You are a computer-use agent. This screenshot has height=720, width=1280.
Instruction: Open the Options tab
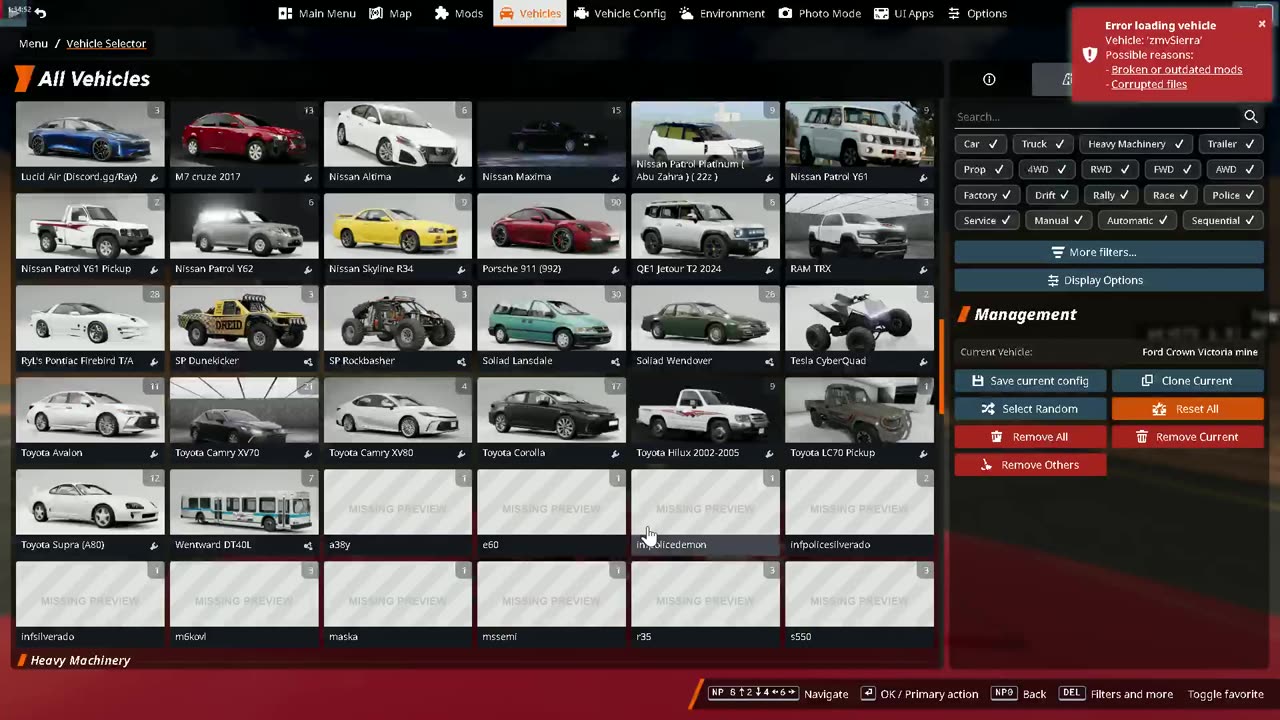(x=977, y=13)
